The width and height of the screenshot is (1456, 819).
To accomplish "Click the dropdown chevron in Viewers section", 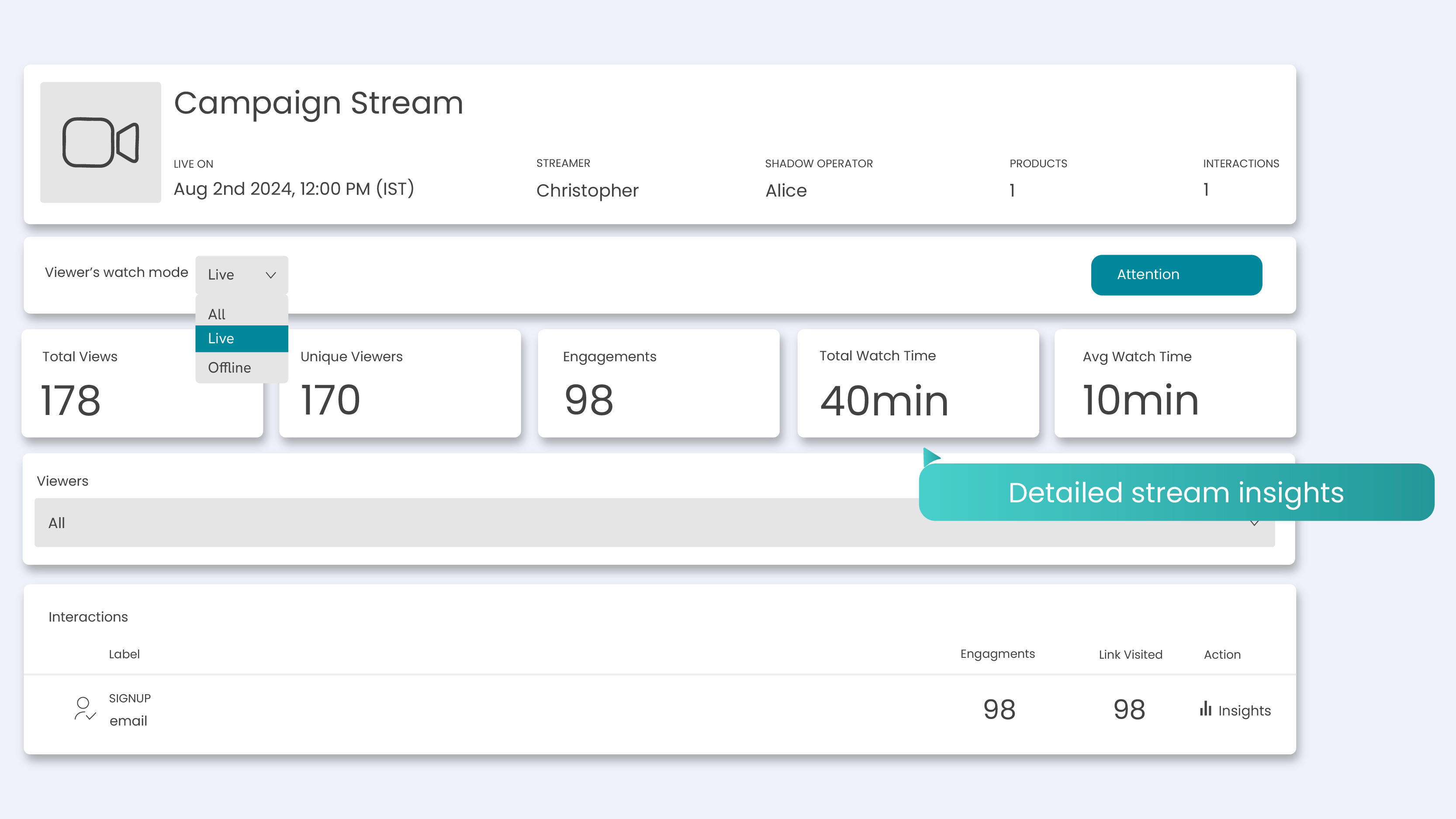I will (1254, 523).
